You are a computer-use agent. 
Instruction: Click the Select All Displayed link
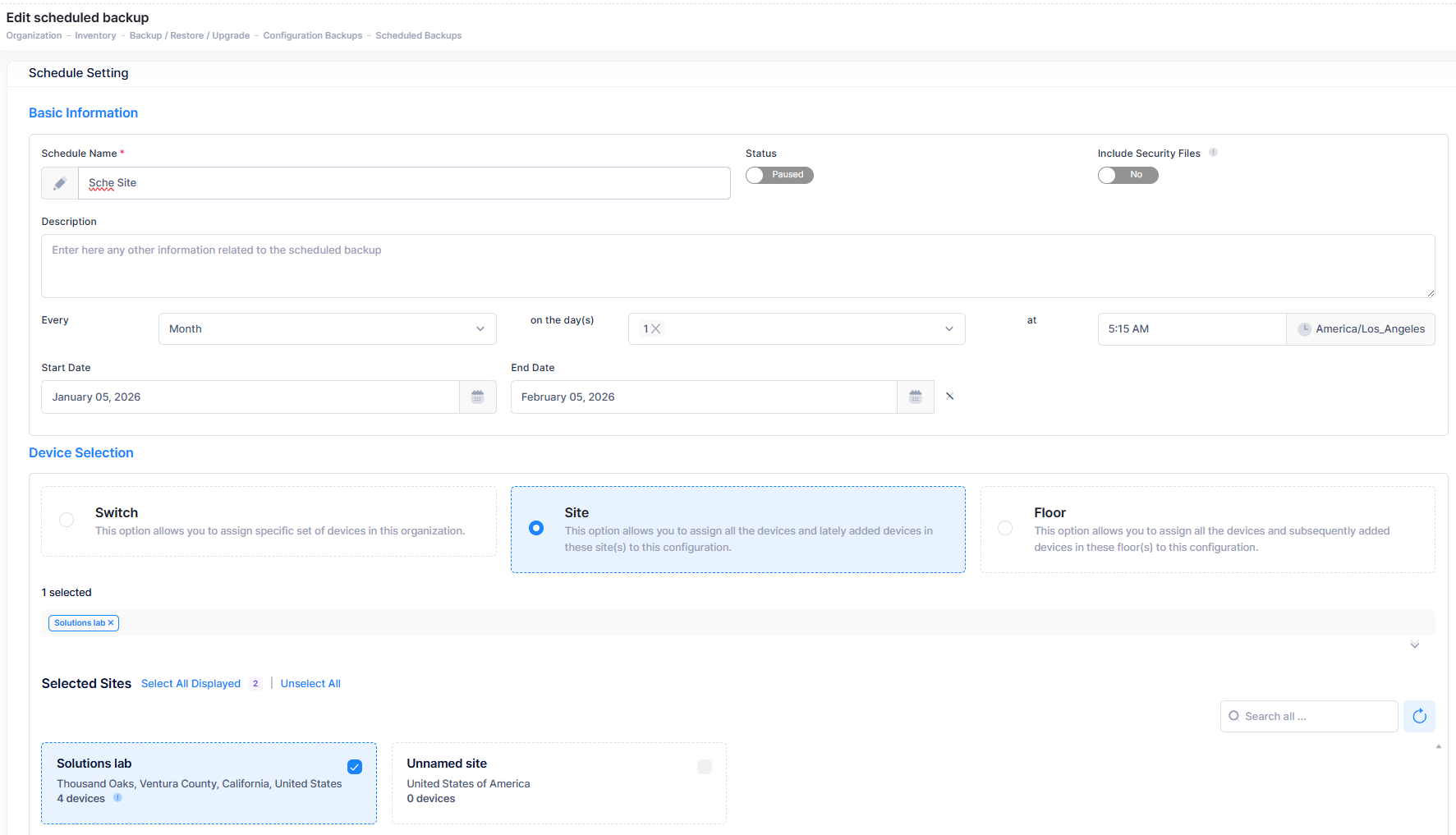tap(191, 684)
